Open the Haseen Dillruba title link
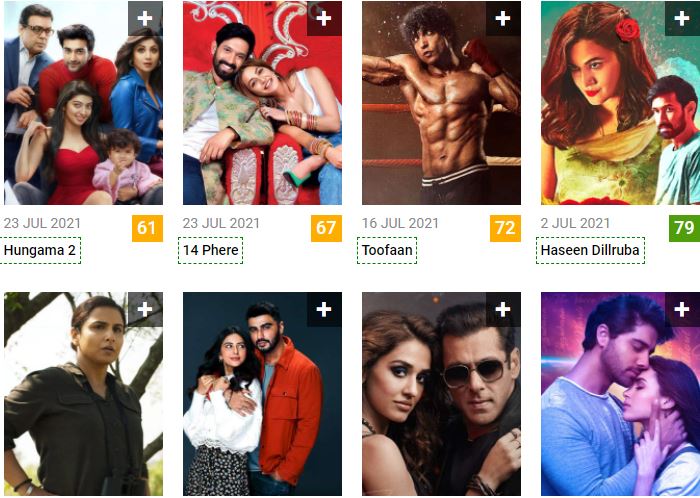 pos(590,250)
